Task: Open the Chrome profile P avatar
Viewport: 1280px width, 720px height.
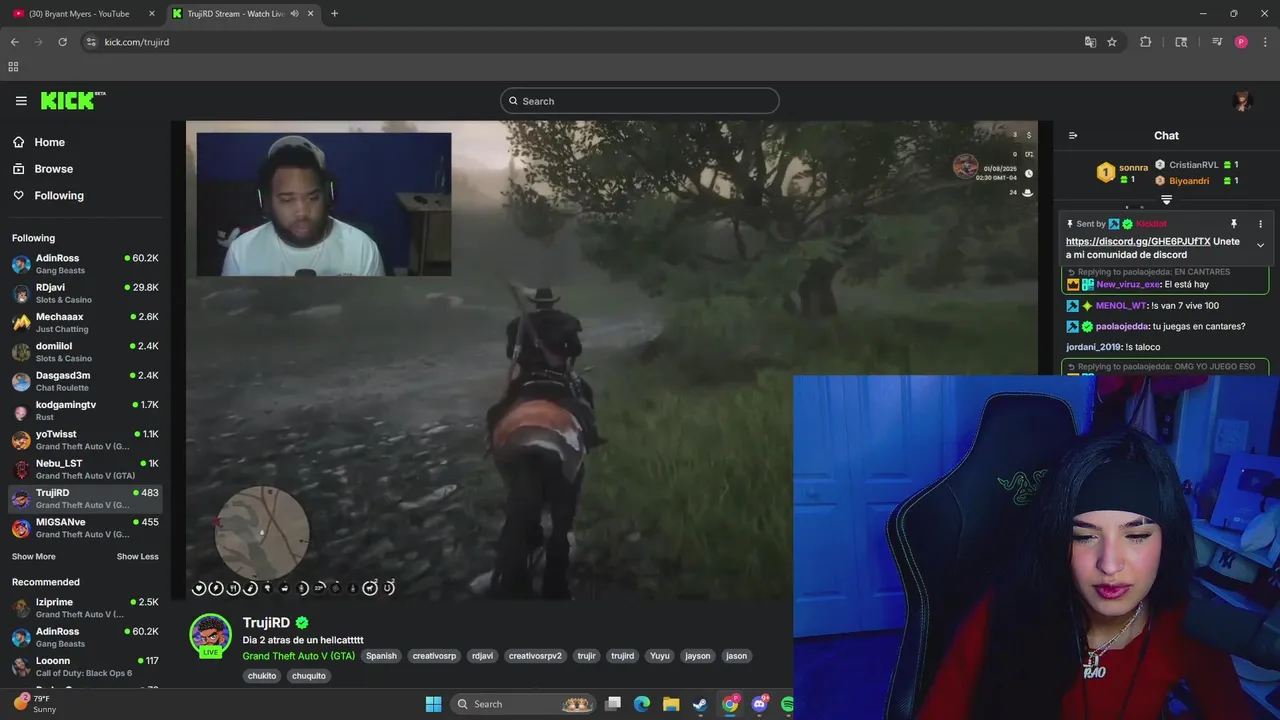Action: point(1241,42)
